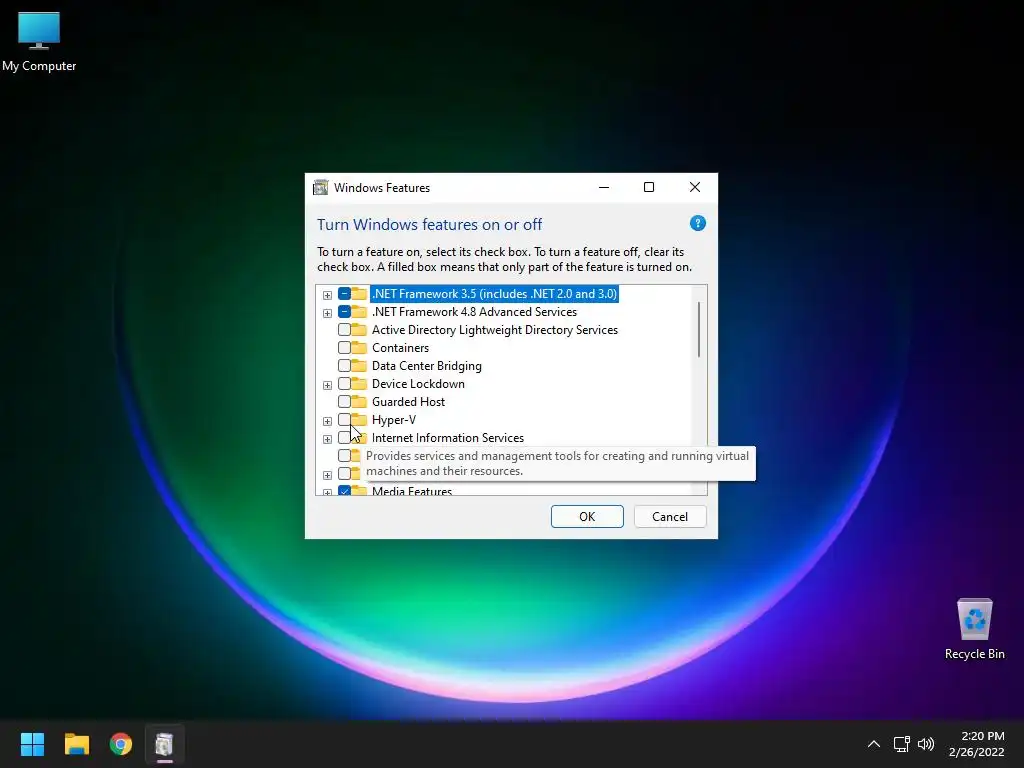Enable the Device Lockdown checkbox

[344, 383]
